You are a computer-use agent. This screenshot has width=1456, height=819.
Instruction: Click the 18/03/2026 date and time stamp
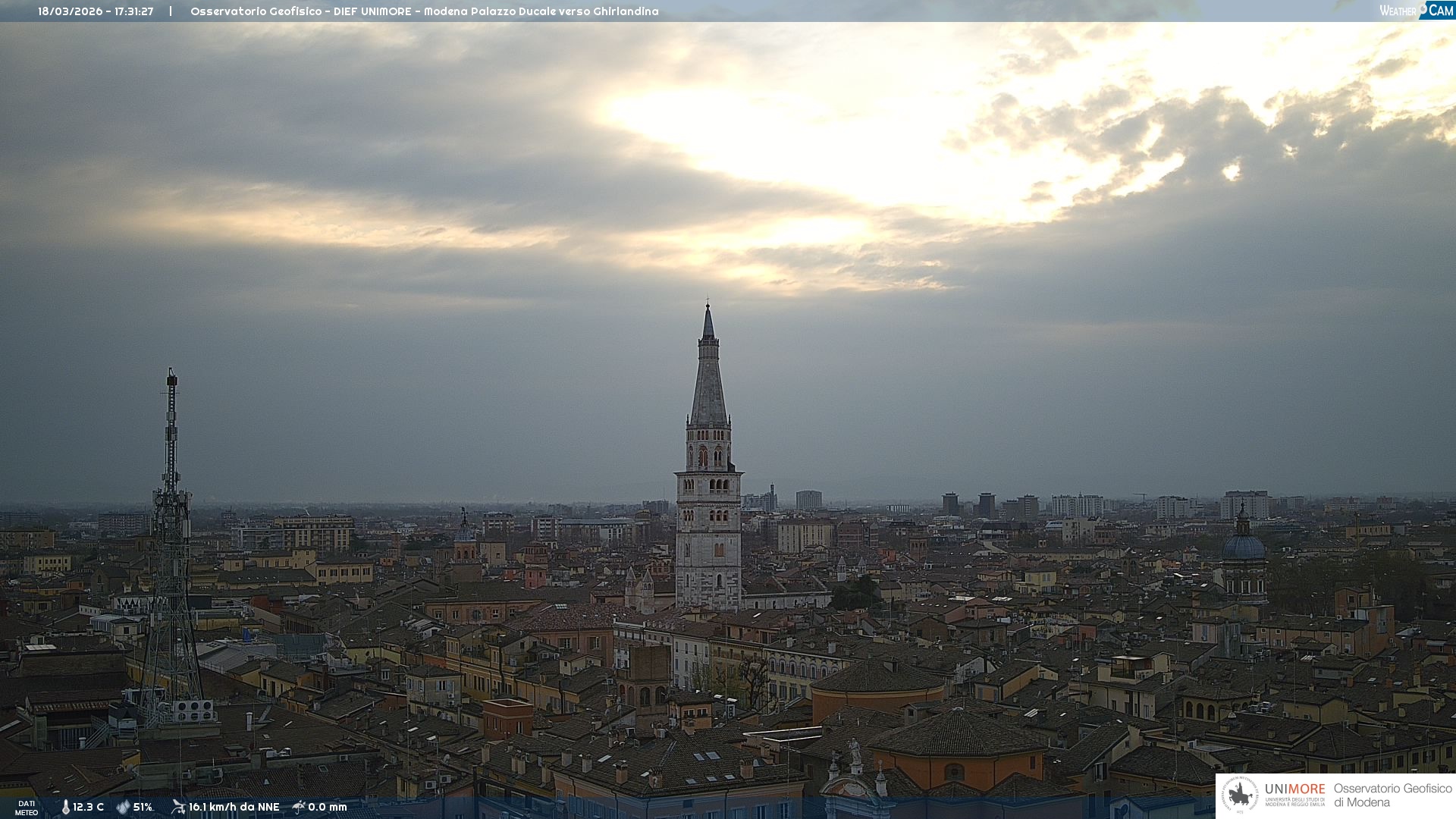pos(96,11)
